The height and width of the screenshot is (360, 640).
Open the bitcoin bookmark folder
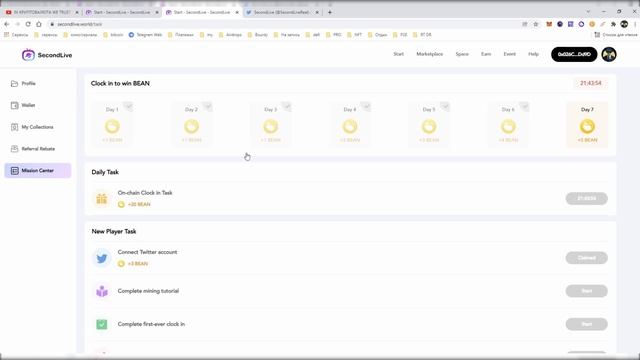point(113,35)
